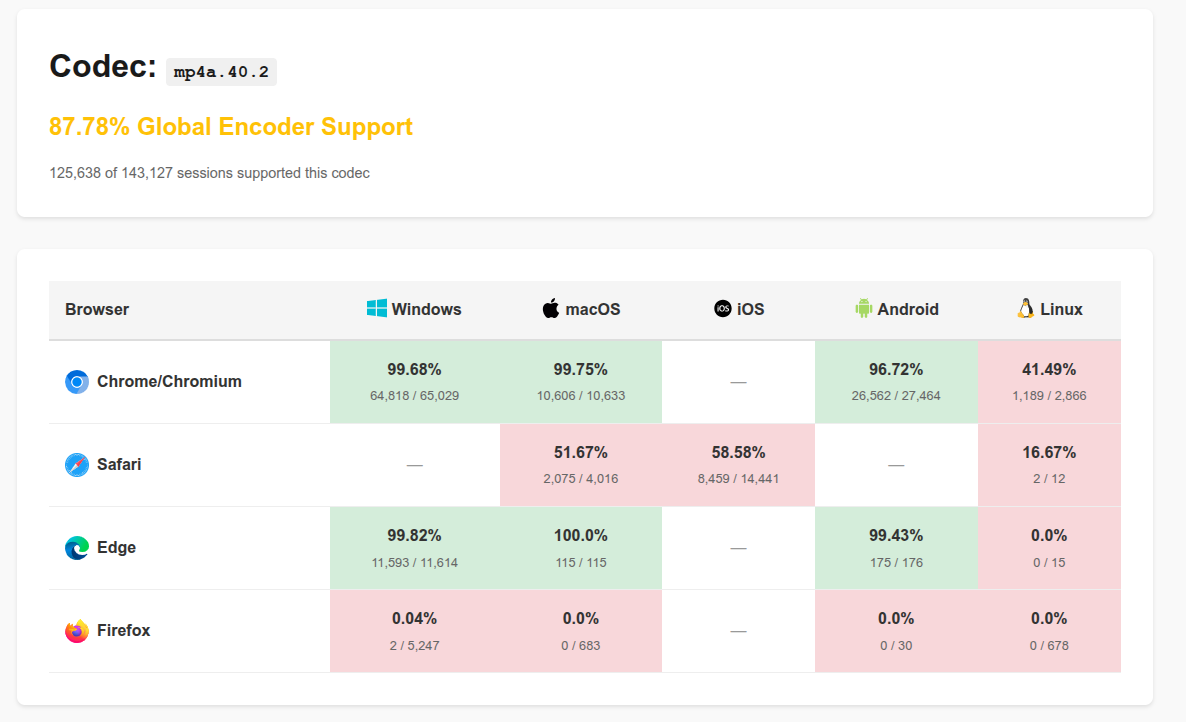The height and width of the screenshot is (722, 1186).
Task: Click the Windows logo icon
Action: (376, 309)
